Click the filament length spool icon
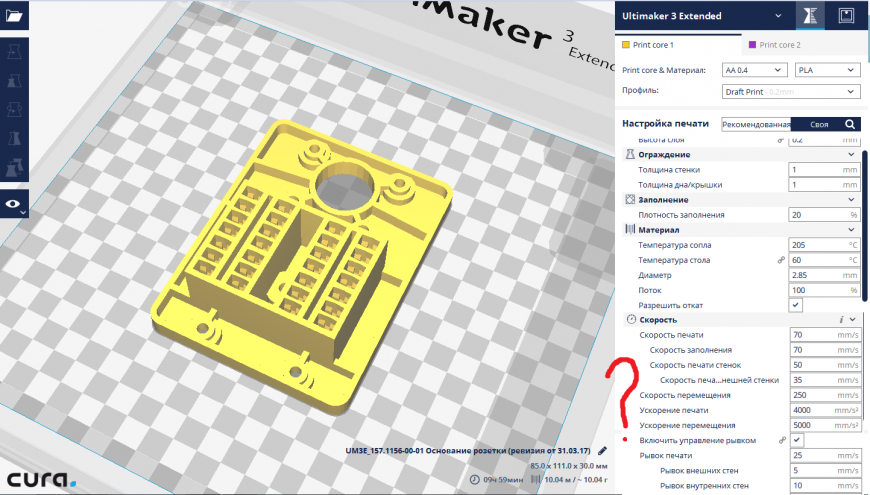The height and width of the screenshot is (495, 870). tap(535, 479)
